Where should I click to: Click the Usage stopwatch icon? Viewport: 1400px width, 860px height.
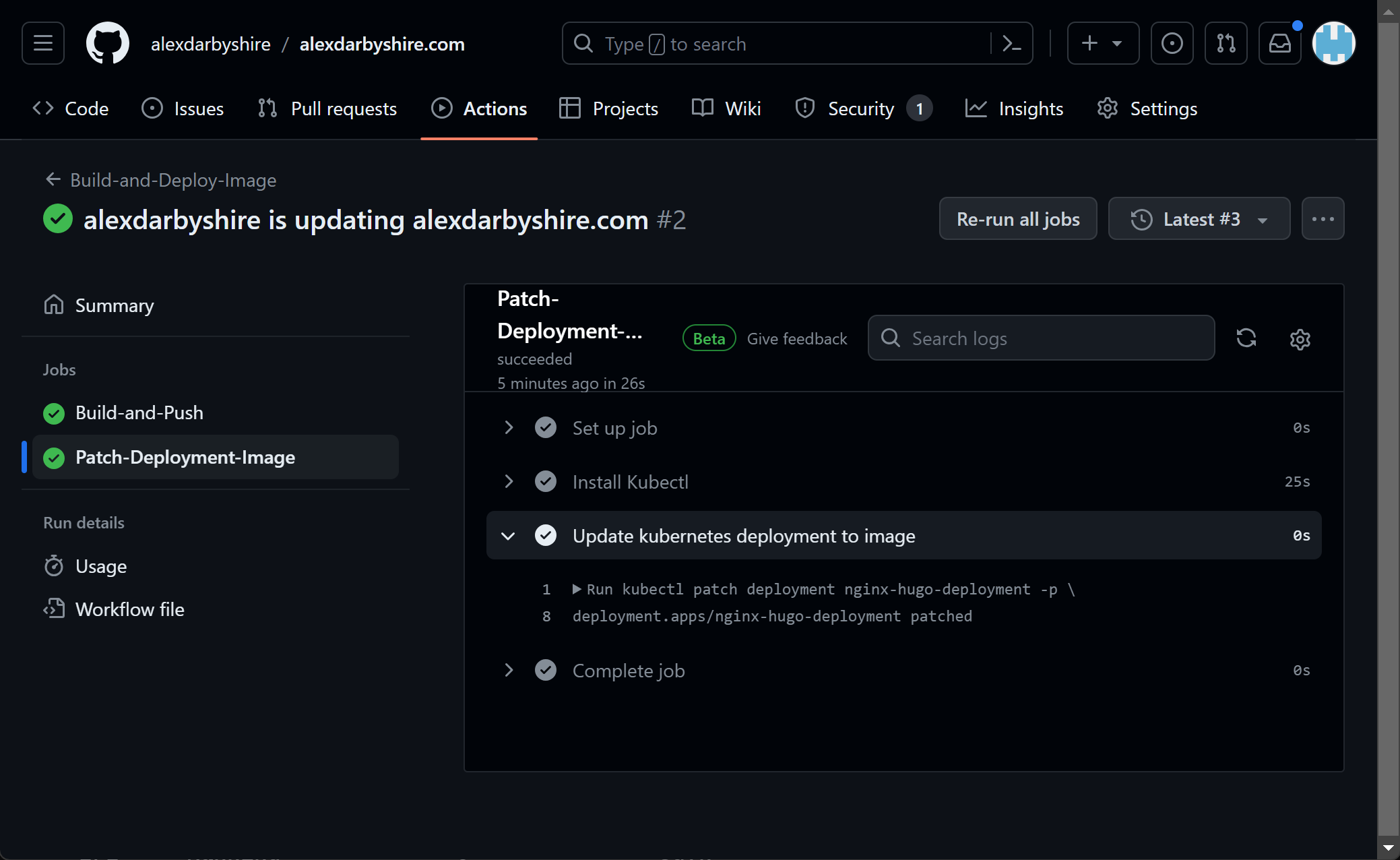(x=54, y=565)
